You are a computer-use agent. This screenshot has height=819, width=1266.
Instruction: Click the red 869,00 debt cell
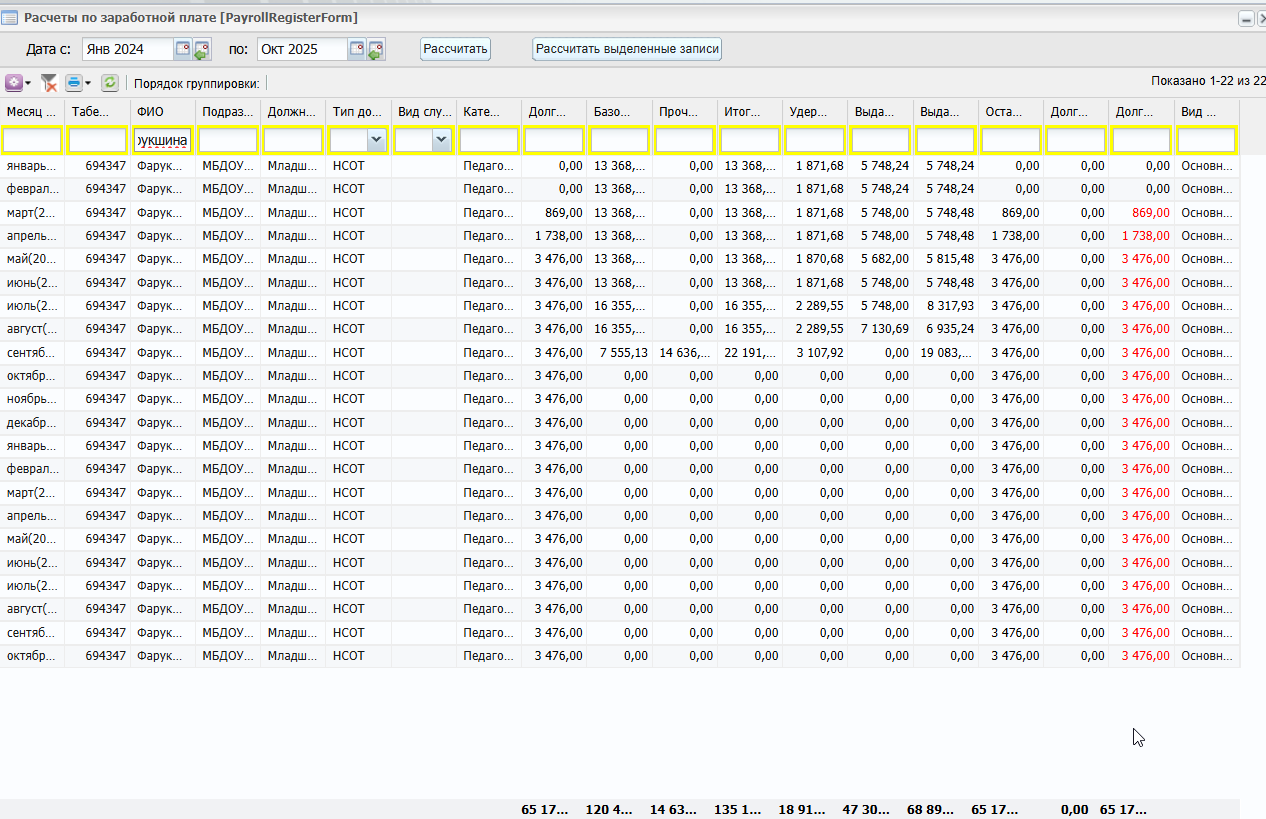pyautogui.click(x=1143, y=213)
